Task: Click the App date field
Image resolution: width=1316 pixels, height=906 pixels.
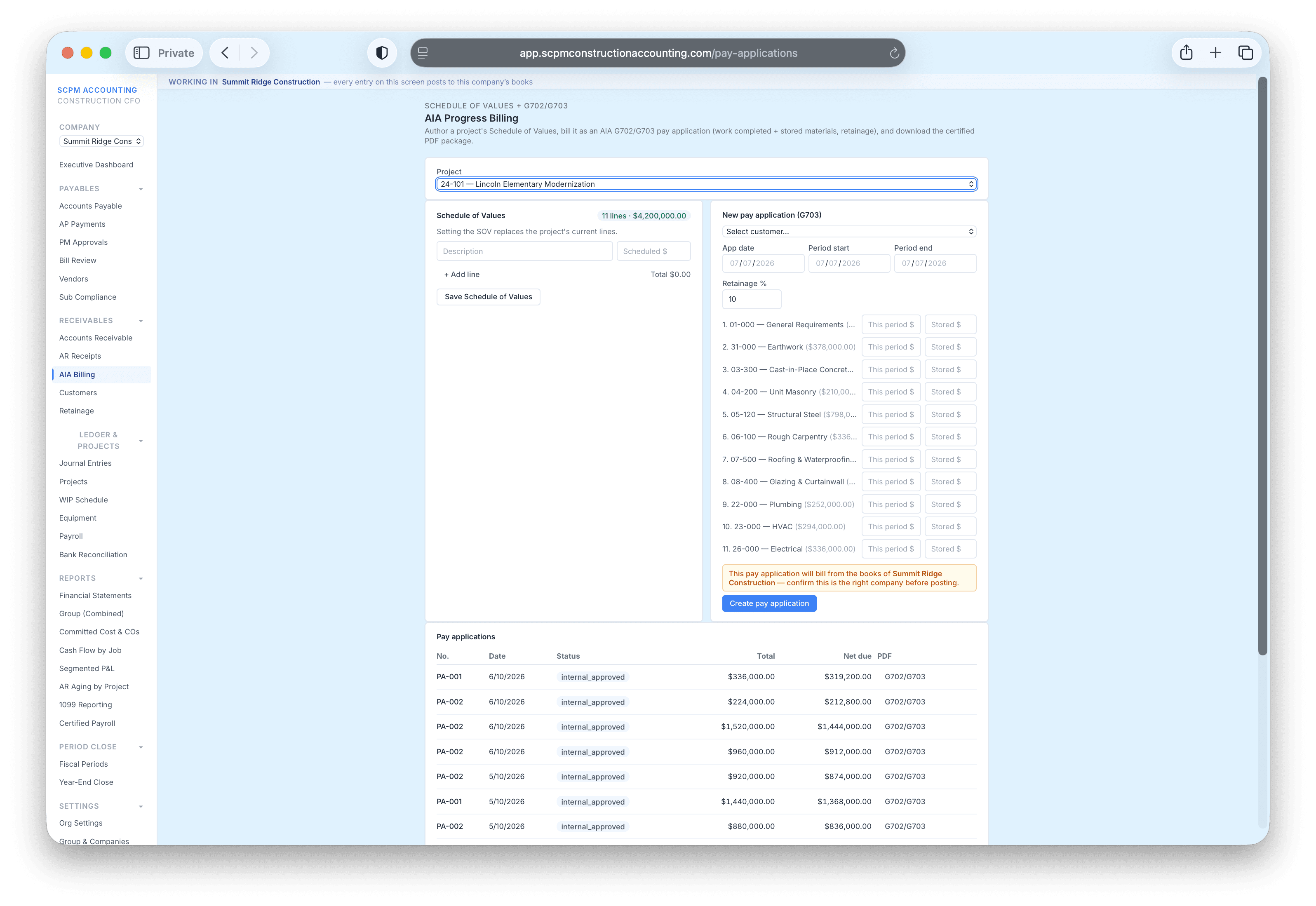Action: [x=762, y=263]
